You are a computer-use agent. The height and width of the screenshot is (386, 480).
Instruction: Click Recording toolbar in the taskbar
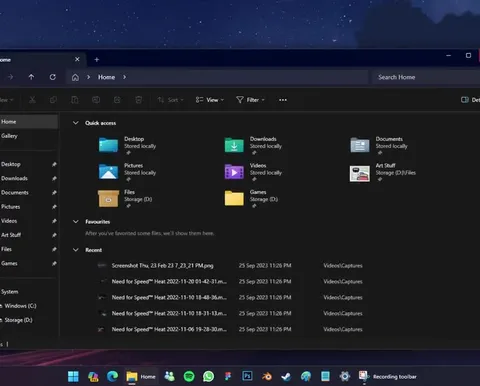pyautogui.click(x=387, y=377)
